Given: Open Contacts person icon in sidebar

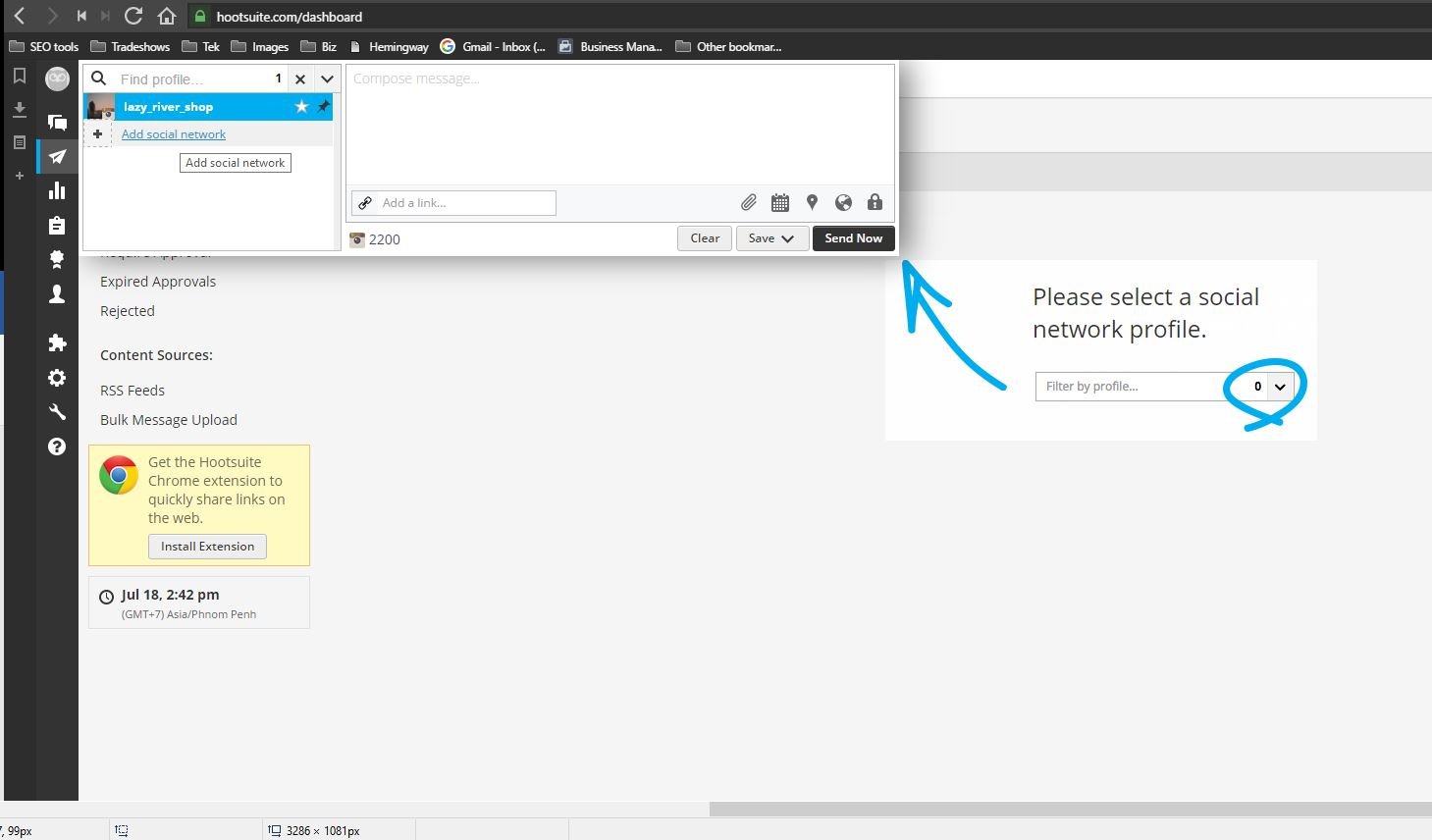Looking at the screenshot, I should 57,293.
